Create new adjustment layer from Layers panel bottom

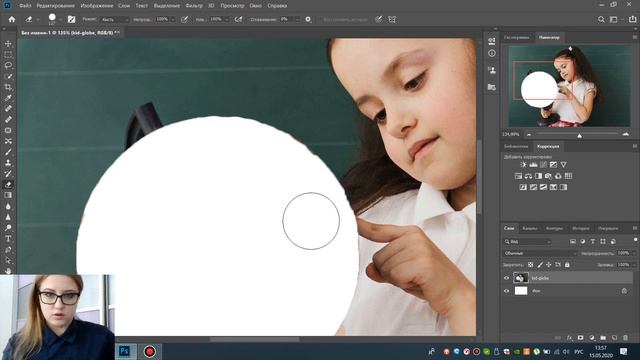pos(592,338)
